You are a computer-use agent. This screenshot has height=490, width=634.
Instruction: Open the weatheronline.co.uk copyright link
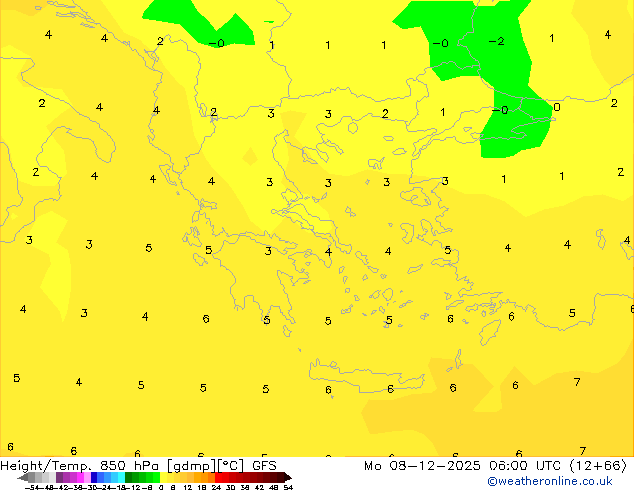pyautogui.click(x=550, y=481)
